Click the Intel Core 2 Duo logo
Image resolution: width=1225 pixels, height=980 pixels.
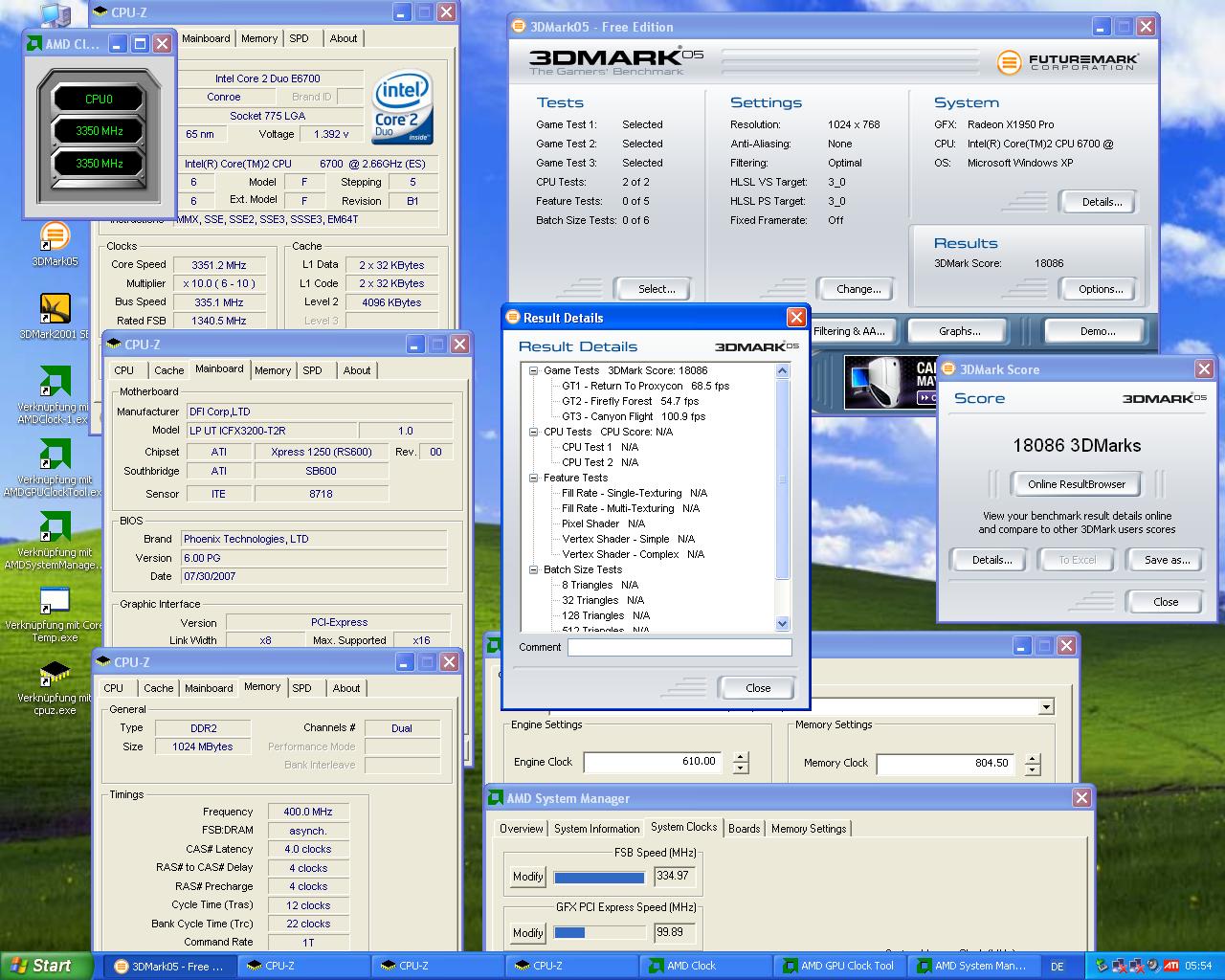[x=402, y=107]
